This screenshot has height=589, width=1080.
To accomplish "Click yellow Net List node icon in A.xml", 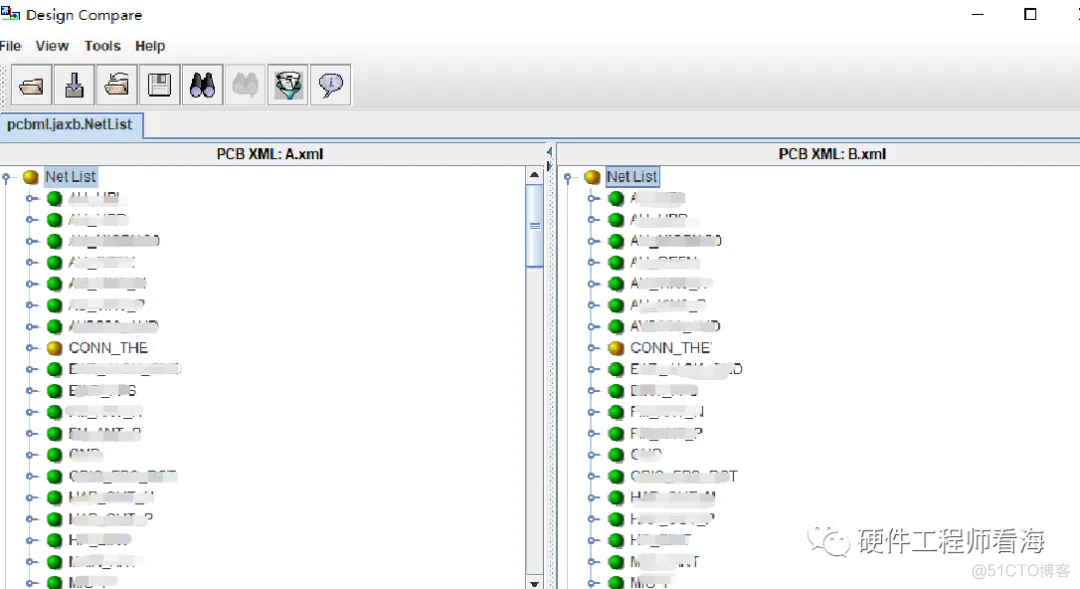I will coord(30,177).
